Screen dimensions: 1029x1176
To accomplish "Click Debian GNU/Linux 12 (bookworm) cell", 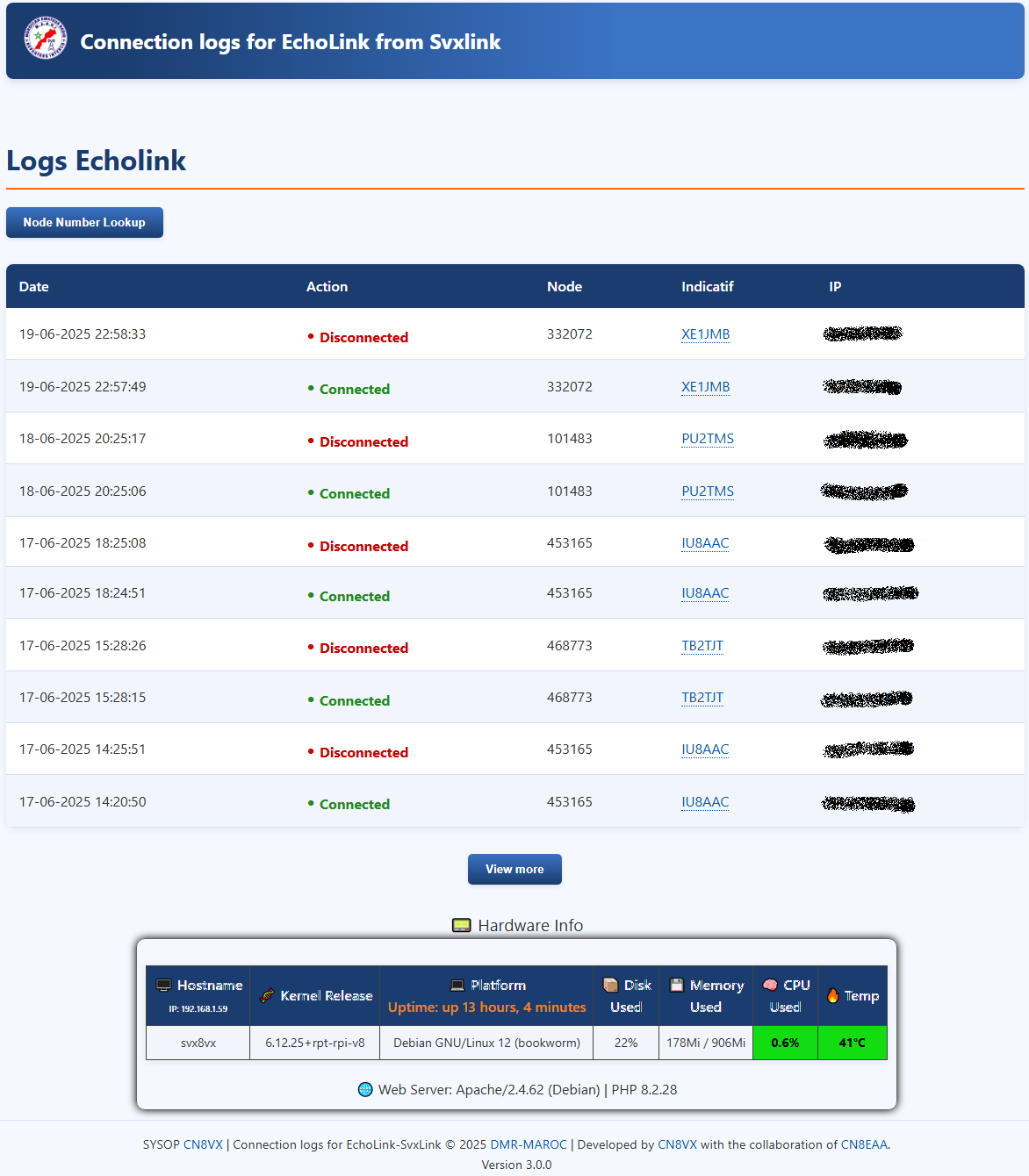I will point(486,1043).
